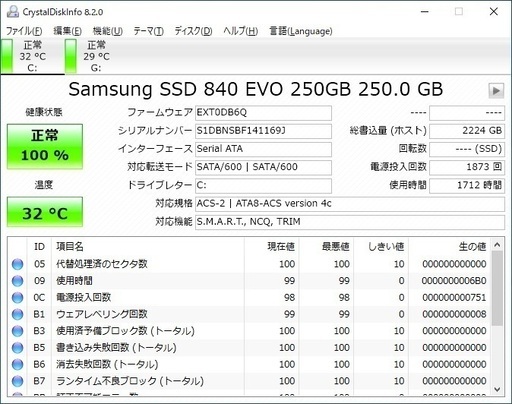
Task: Select the C: drive tab at 32 °C
Action: (x=32, y=56)
